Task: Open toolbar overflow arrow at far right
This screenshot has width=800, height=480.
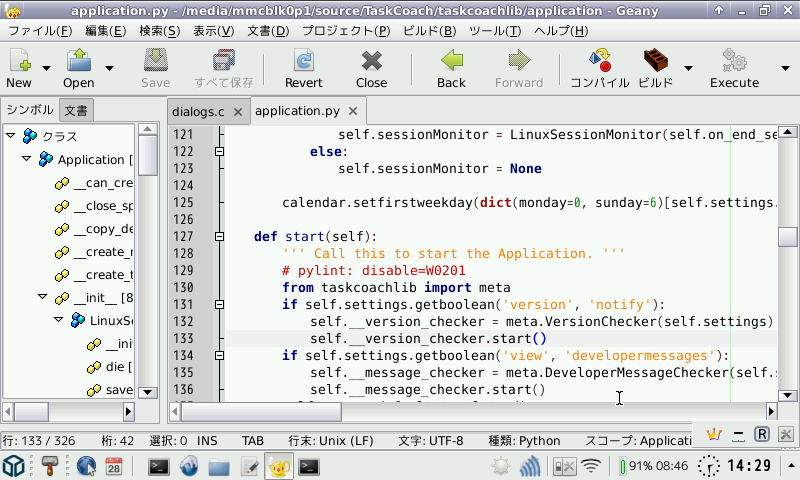Action: [785, 68]
